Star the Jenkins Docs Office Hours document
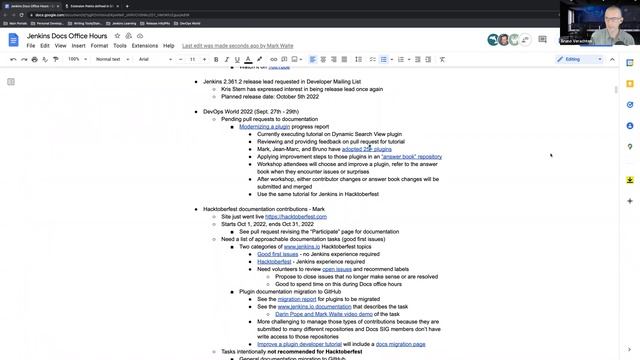 117,36
